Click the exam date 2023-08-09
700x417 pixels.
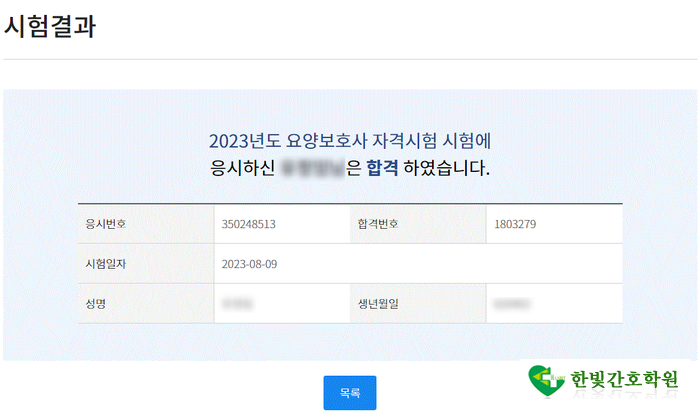click(252, 263)
